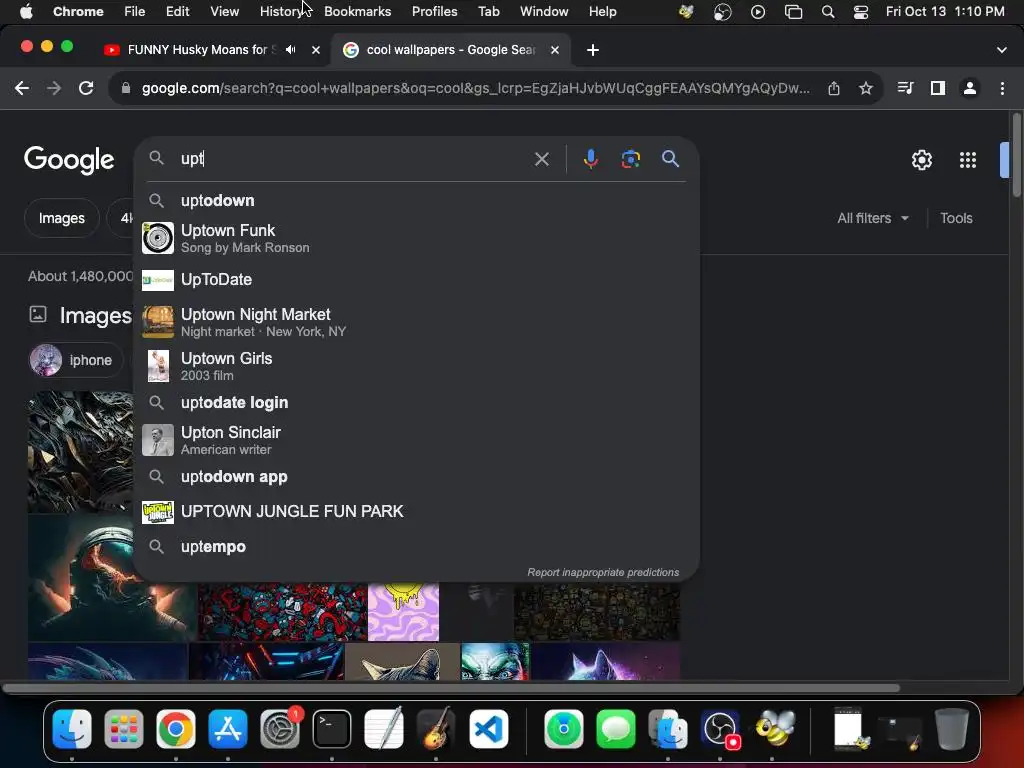Open App Store from the Dock
The width and height of the screenshot is (1024, 768).
coord(227,729)
